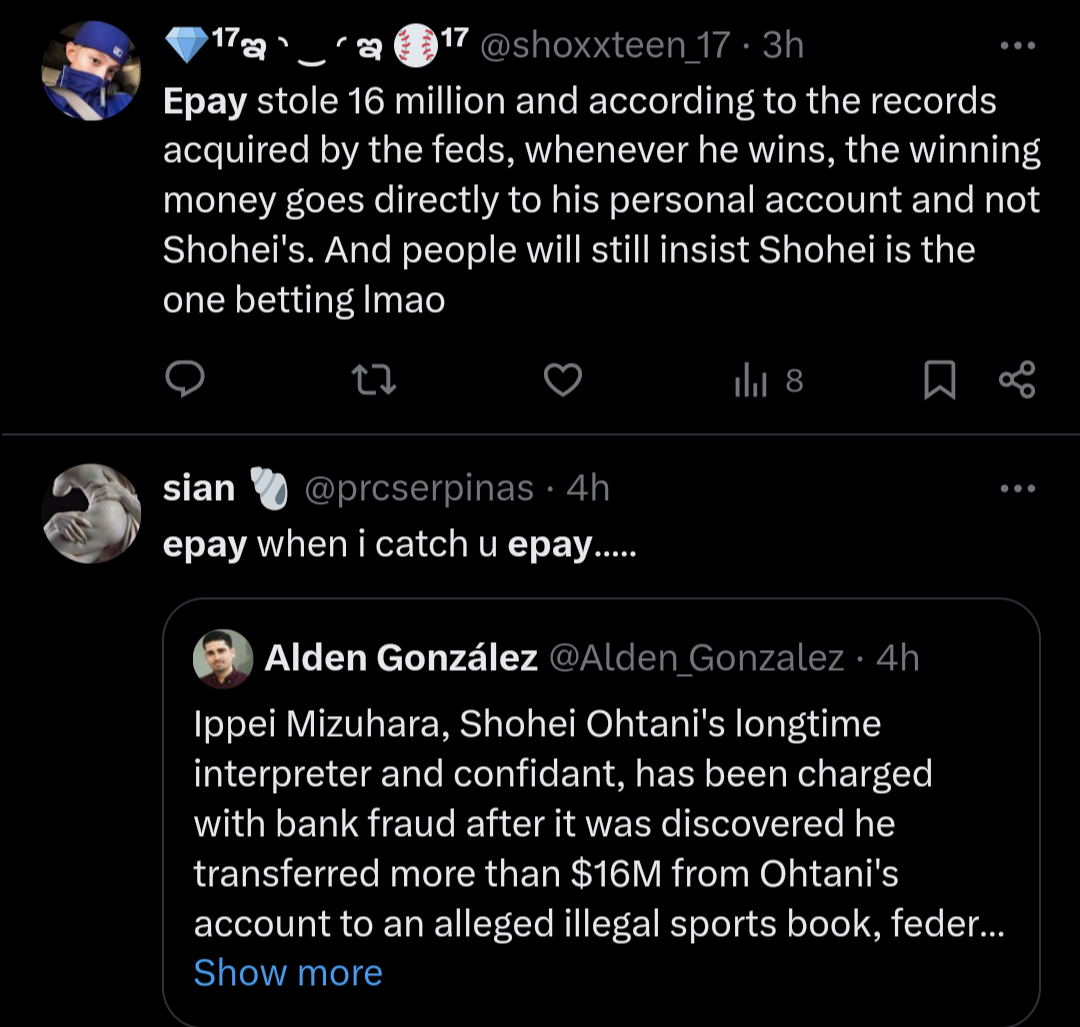Share the shoxxteen_17 tweet
Screen dimensions: 1080x1027
tap(1017, 380)
